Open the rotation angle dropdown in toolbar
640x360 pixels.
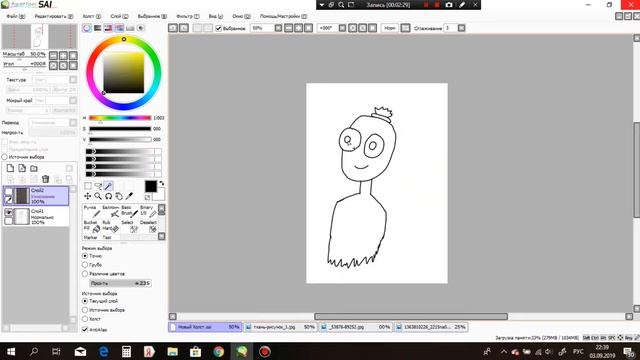pos(342,28)
